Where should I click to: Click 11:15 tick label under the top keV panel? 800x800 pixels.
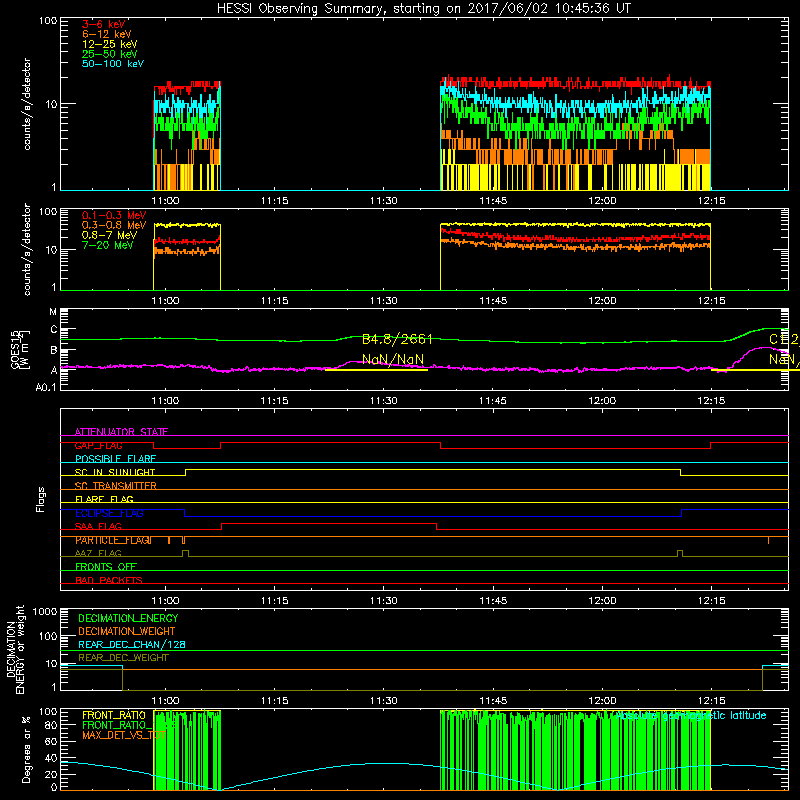(x=274, y=201)
